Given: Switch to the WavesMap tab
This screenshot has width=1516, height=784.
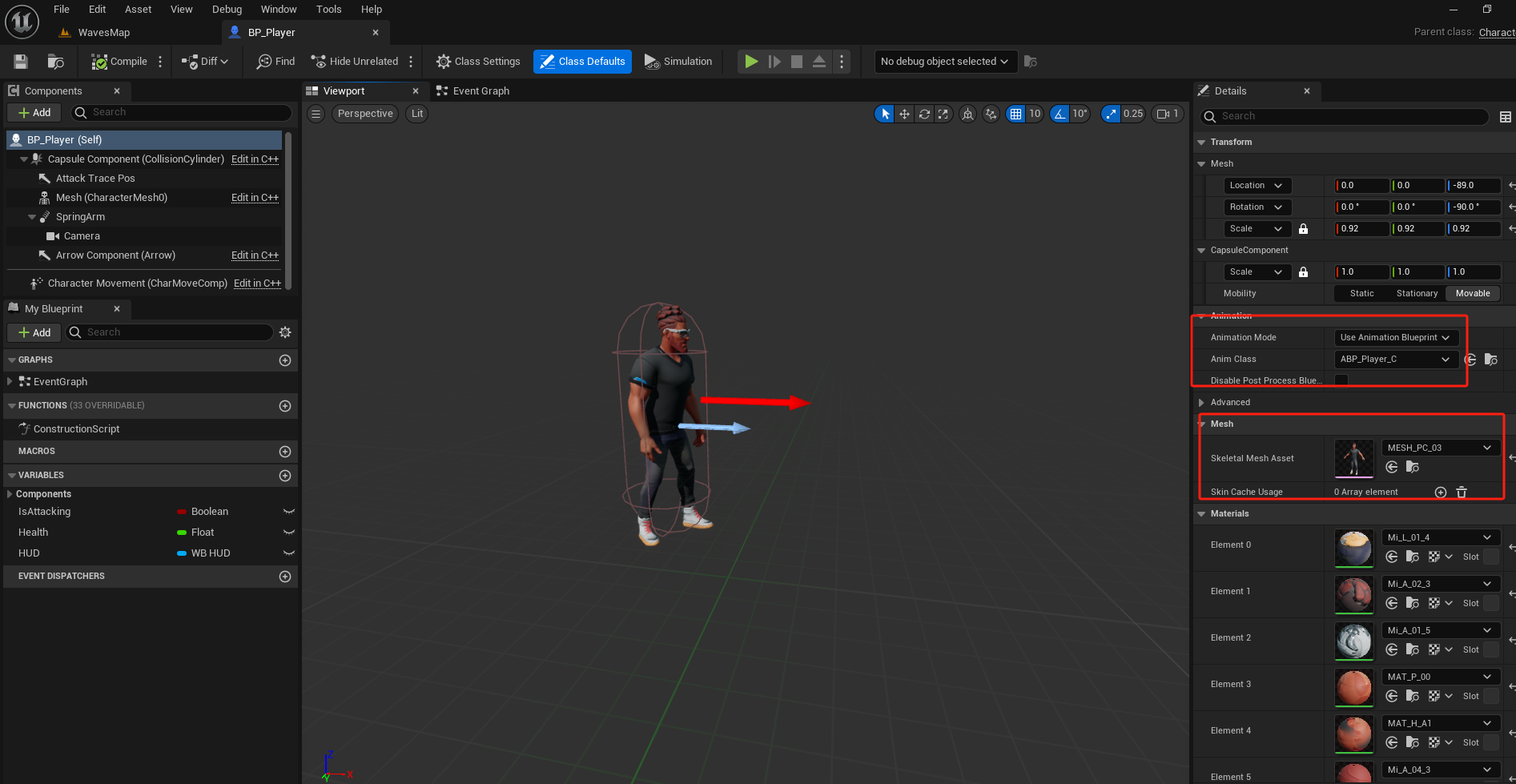Looking at the screenshot, I should [x=103, y=33].
